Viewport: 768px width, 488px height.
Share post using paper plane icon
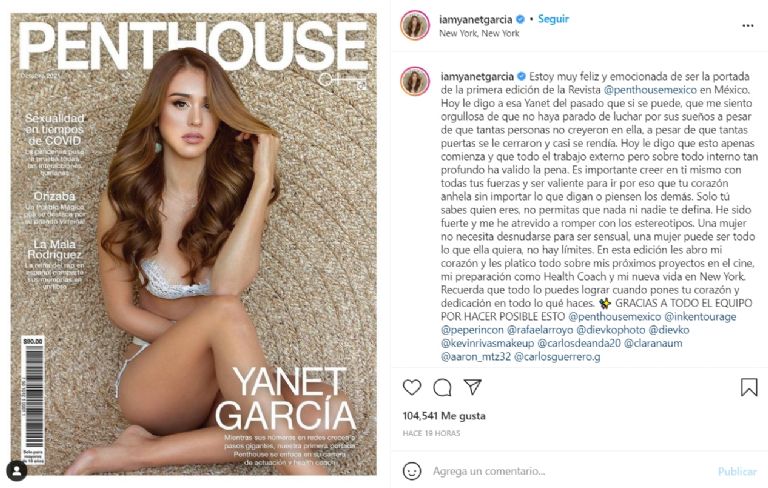(473, 387)
